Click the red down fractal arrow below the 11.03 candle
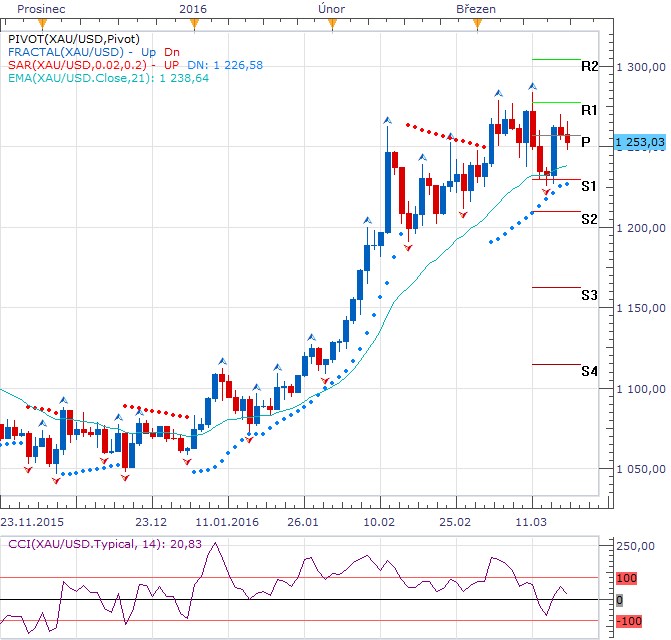Viewport: 671px width, 640px height. click(x=547, y=190)
